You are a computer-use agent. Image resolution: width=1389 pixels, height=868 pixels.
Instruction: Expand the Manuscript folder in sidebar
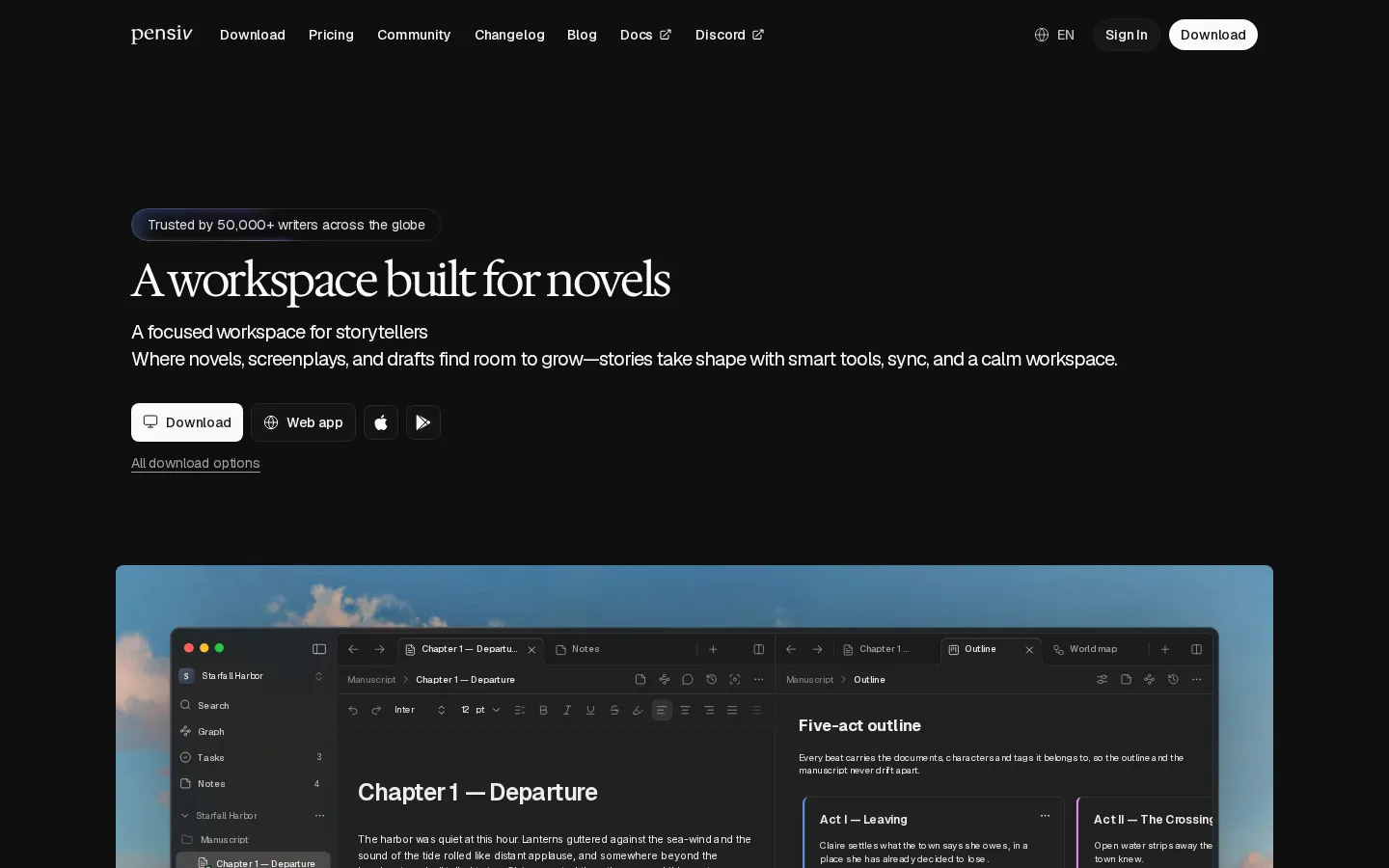(x=214, y=840)
